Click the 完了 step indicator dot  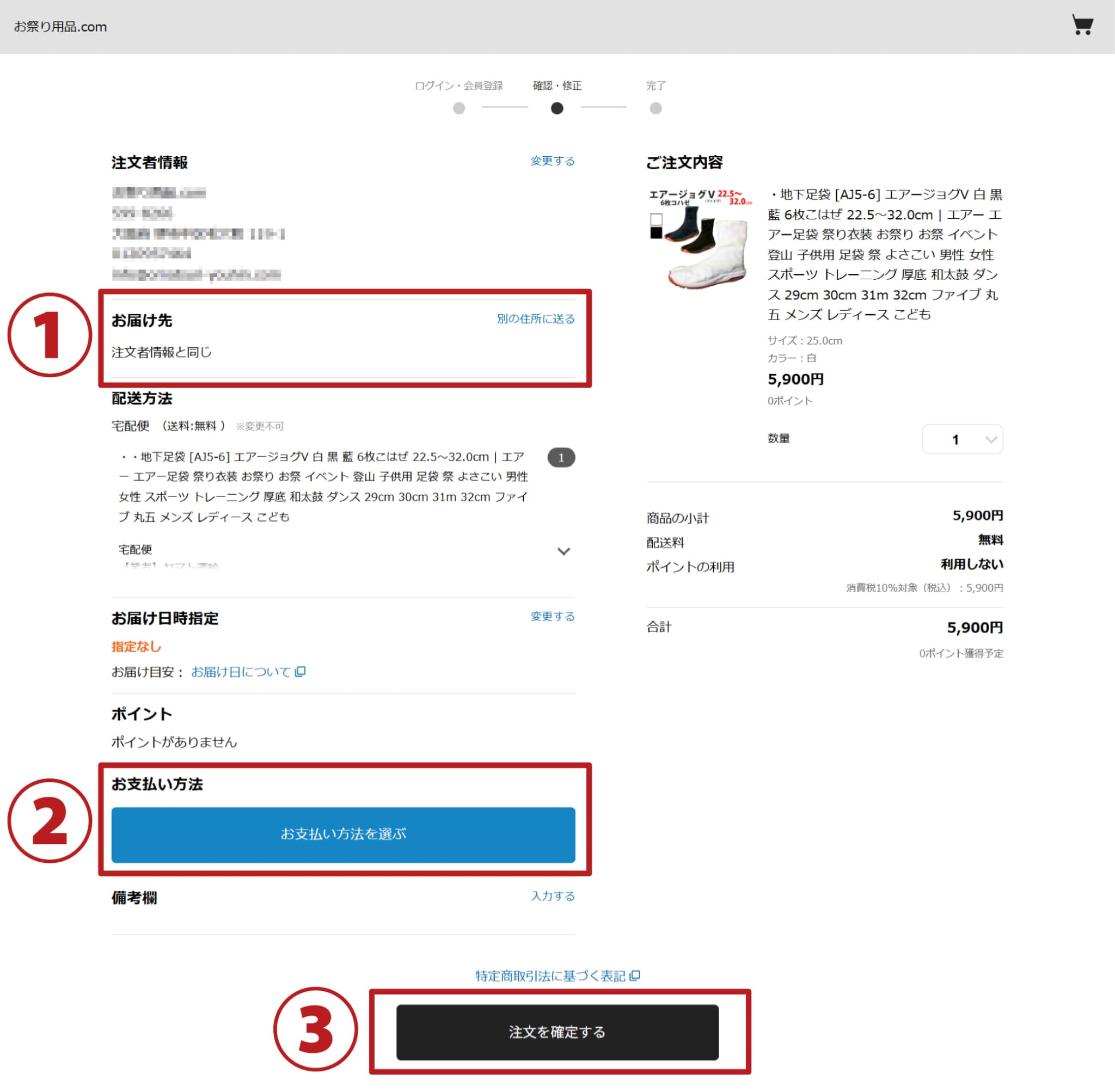tap(655, 108)
